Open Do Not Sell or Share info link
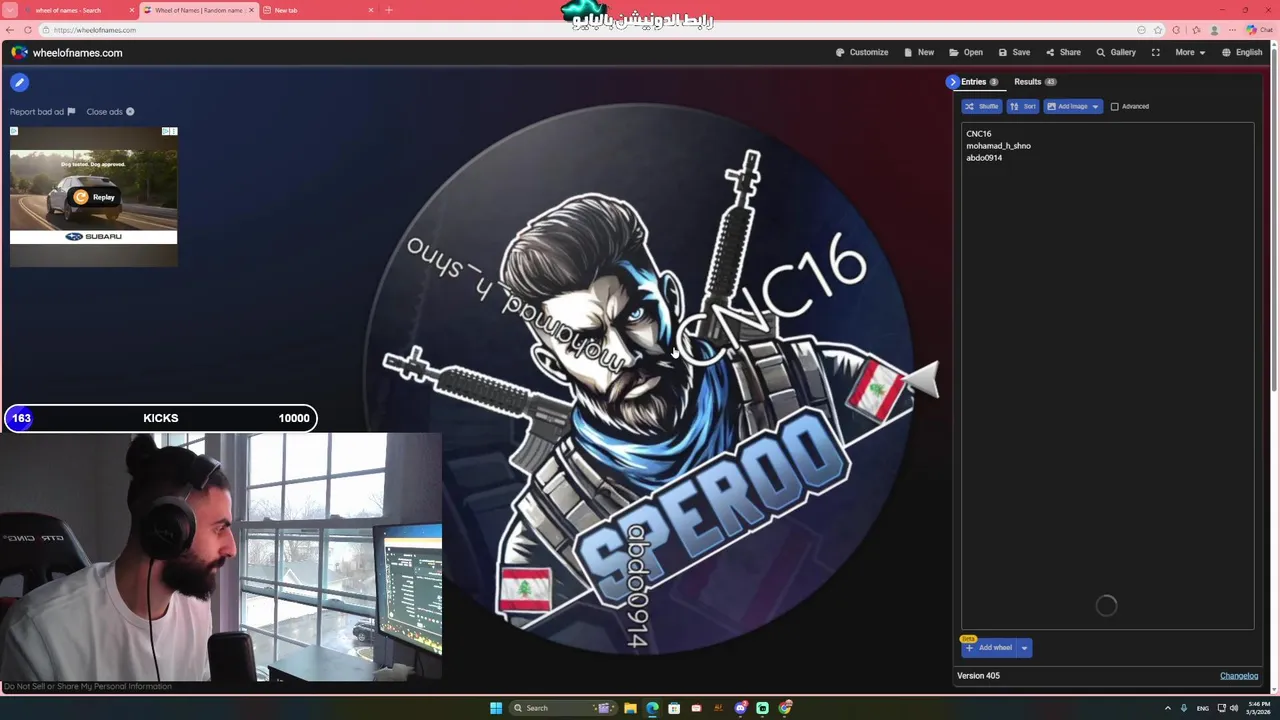This screenshot has width=1280, height=720. [x=88, y=686]
